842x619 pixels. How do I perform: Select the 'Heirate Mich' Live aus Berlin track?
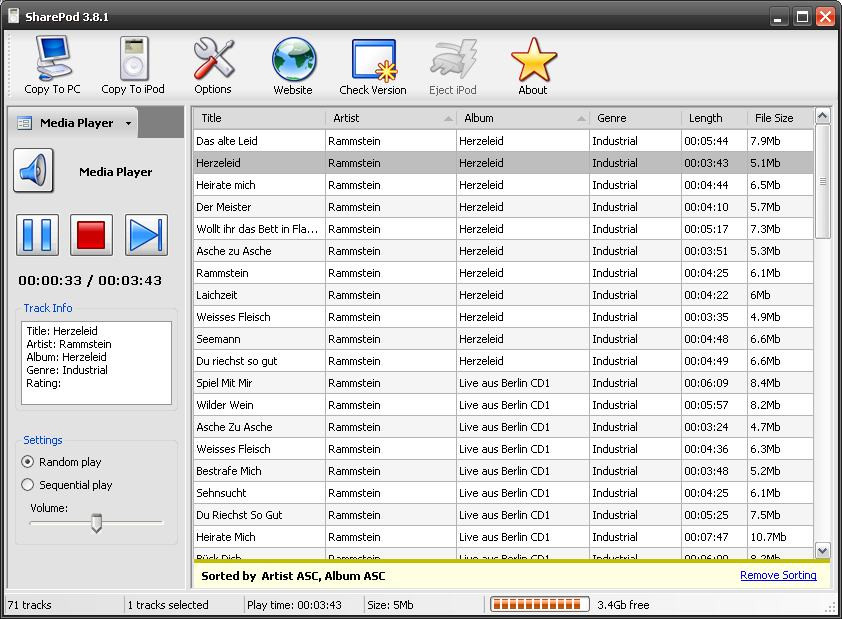tap(503, 537)
